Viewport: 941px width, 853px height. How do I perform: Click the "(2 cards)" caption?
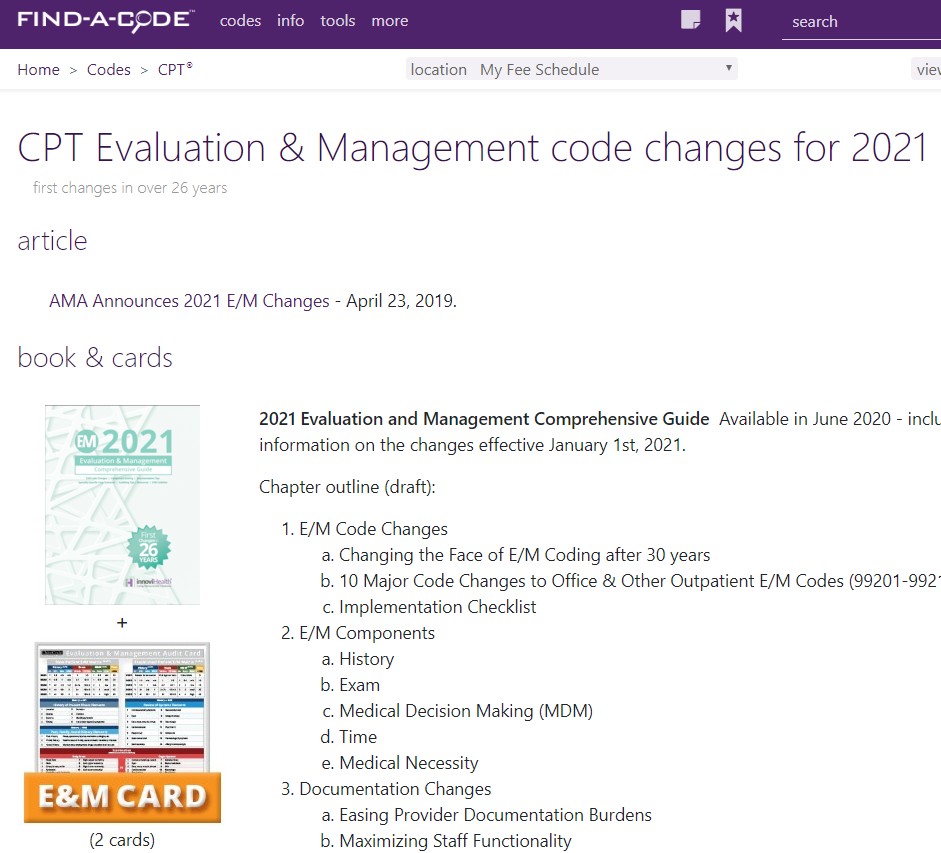(x=122, y=840)
